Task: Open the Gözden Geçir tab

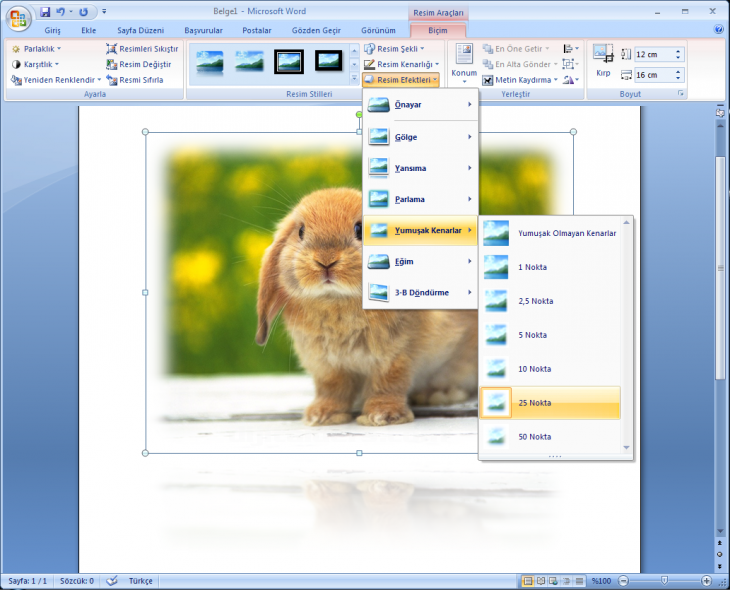Action: [316, 30]
